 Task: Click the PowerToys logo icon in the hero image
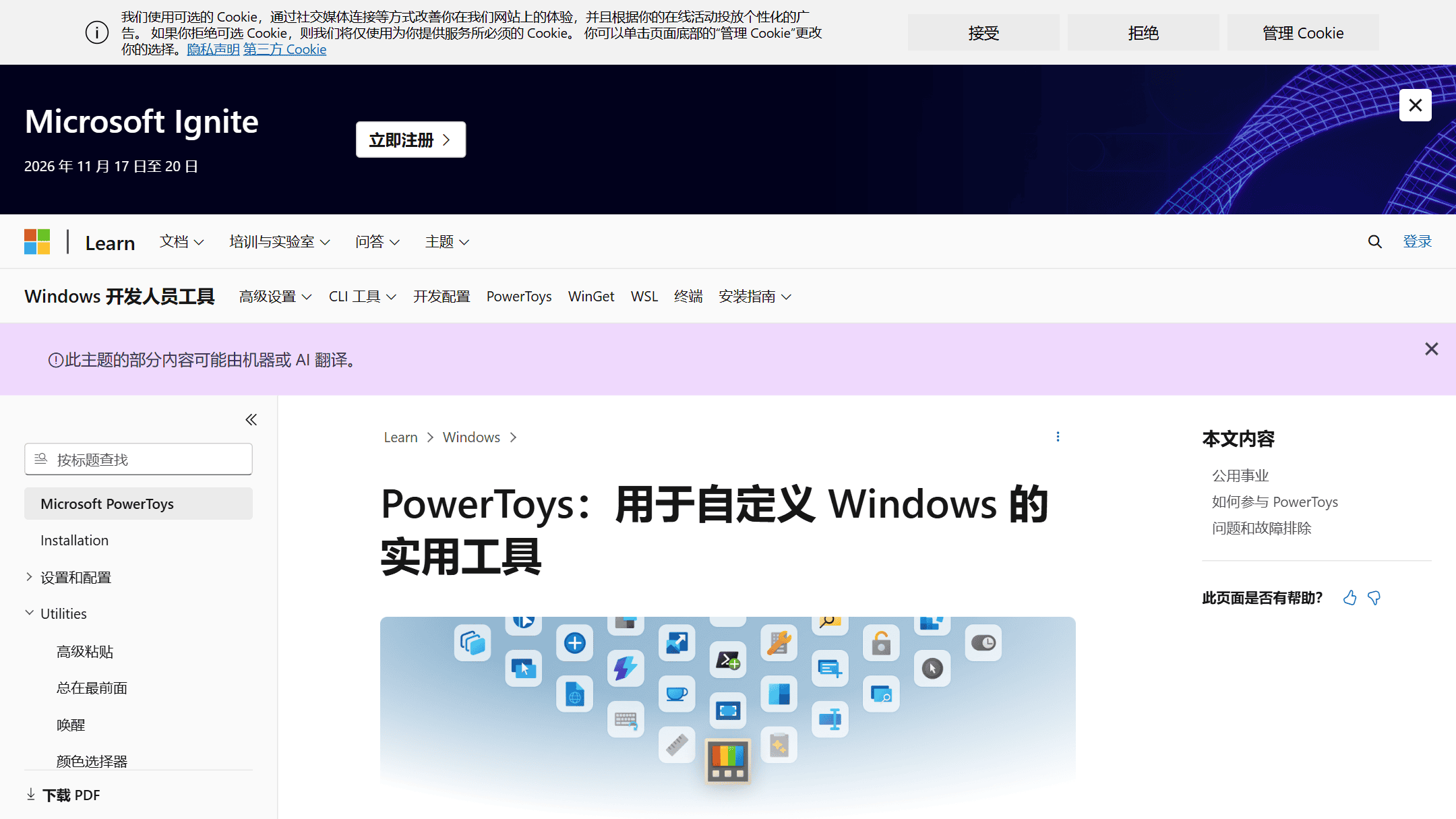tap(728, 762)
